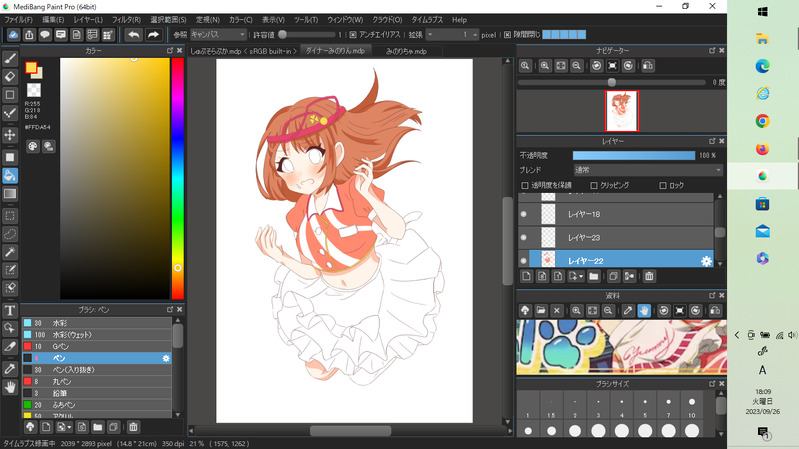Open the キャンバス reference dropdown
Image resolution: width=799 pixels, height=449 pixels.
218,35
